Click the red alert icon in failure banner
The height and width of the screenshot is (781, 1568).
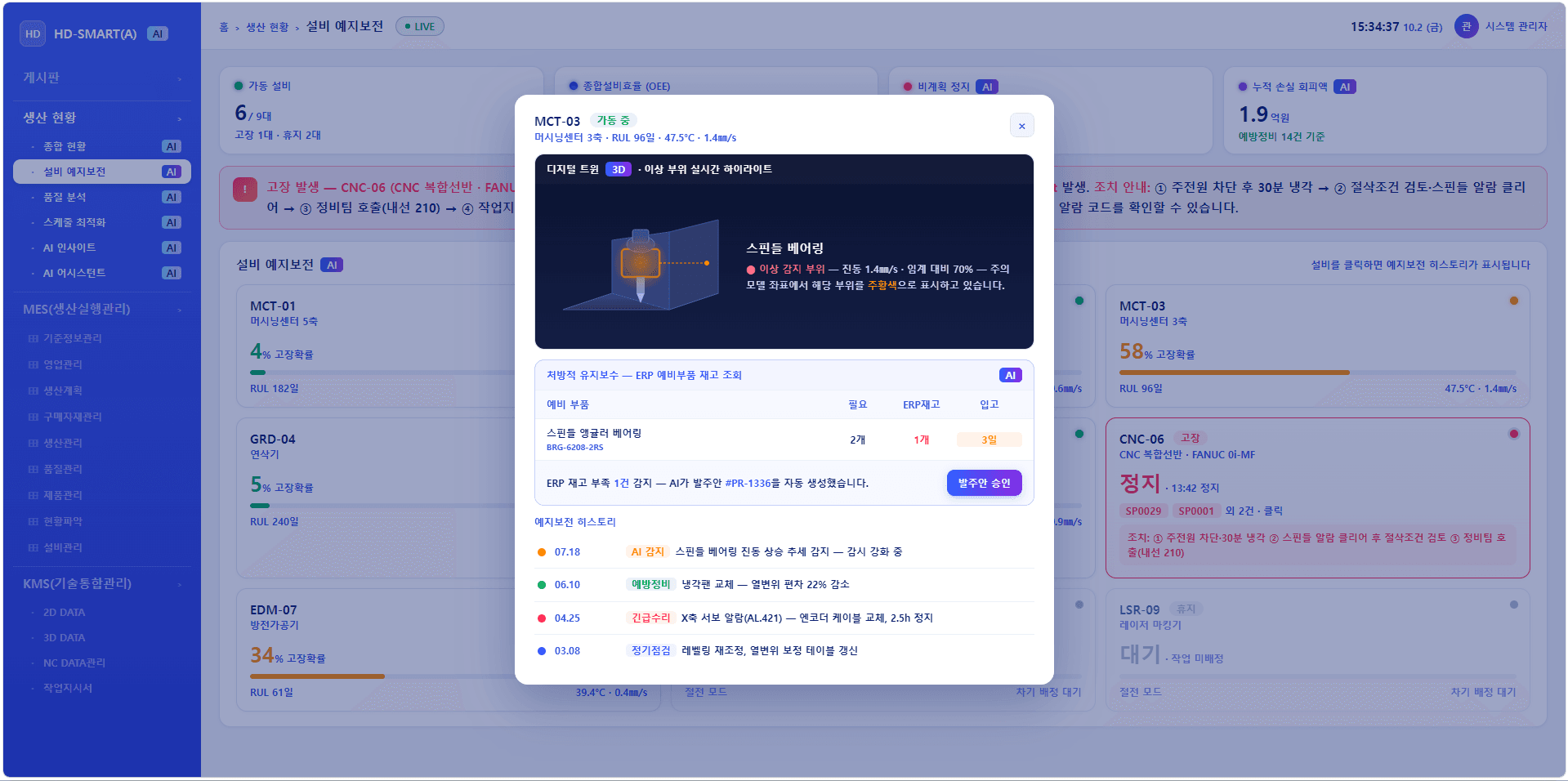[245, 190]
